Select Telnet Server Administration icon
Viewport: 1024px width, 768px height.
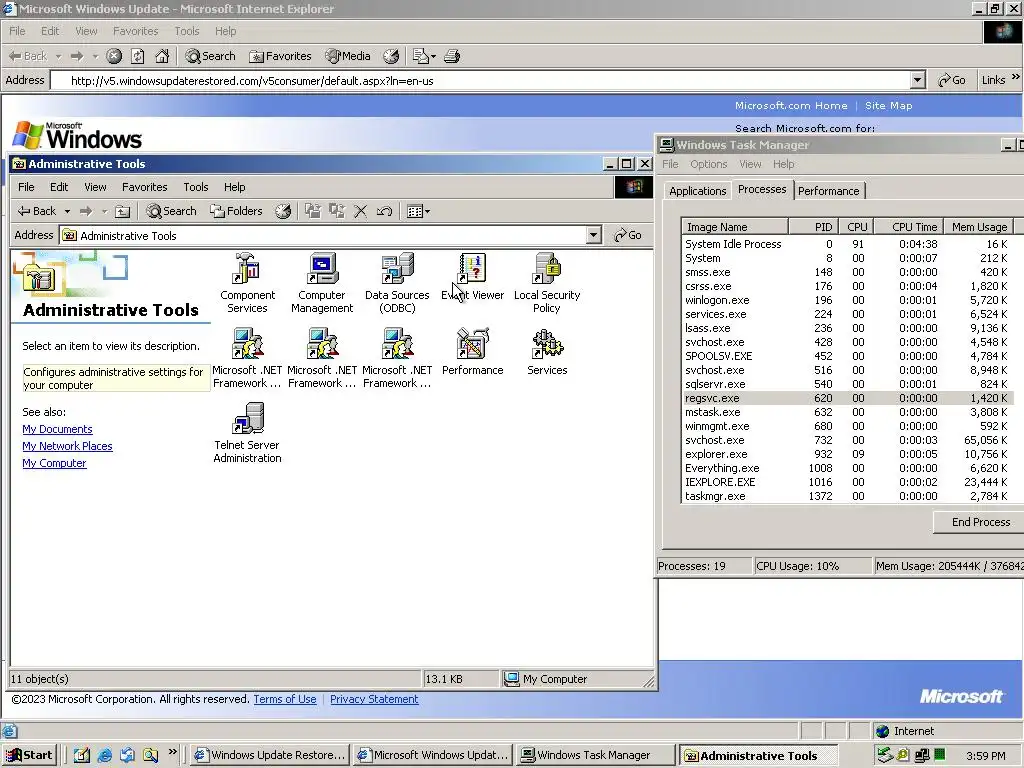click(247, 418)
